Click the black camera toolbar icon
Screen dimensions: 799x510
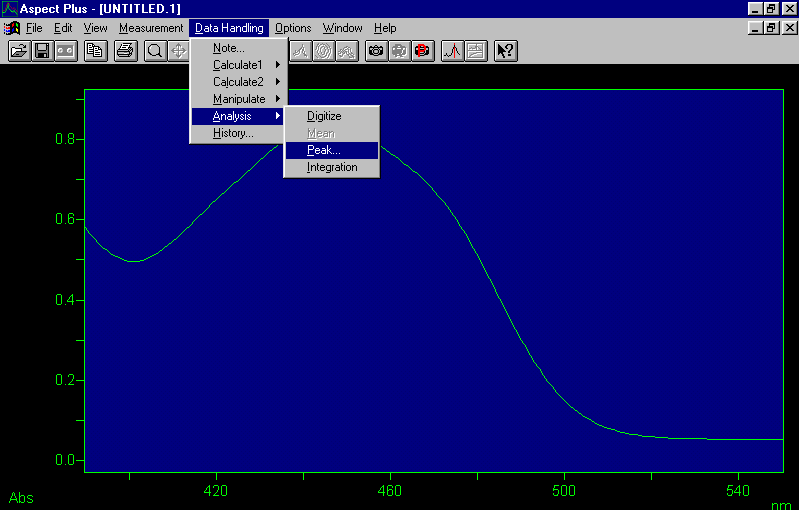(376, 50)
